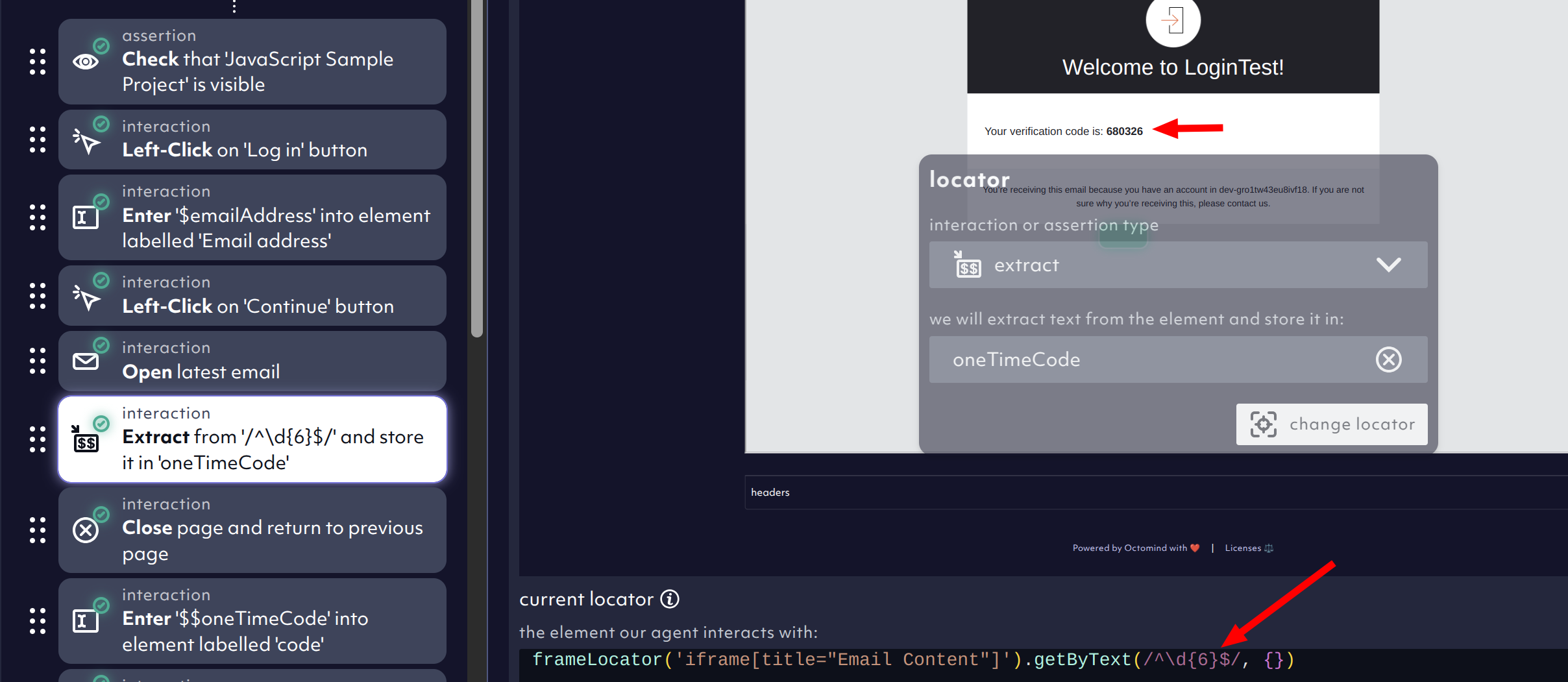
Task: Open the 'extract' interaction type dropdown
Action: pyautogui.click(x=1178, y=265)
